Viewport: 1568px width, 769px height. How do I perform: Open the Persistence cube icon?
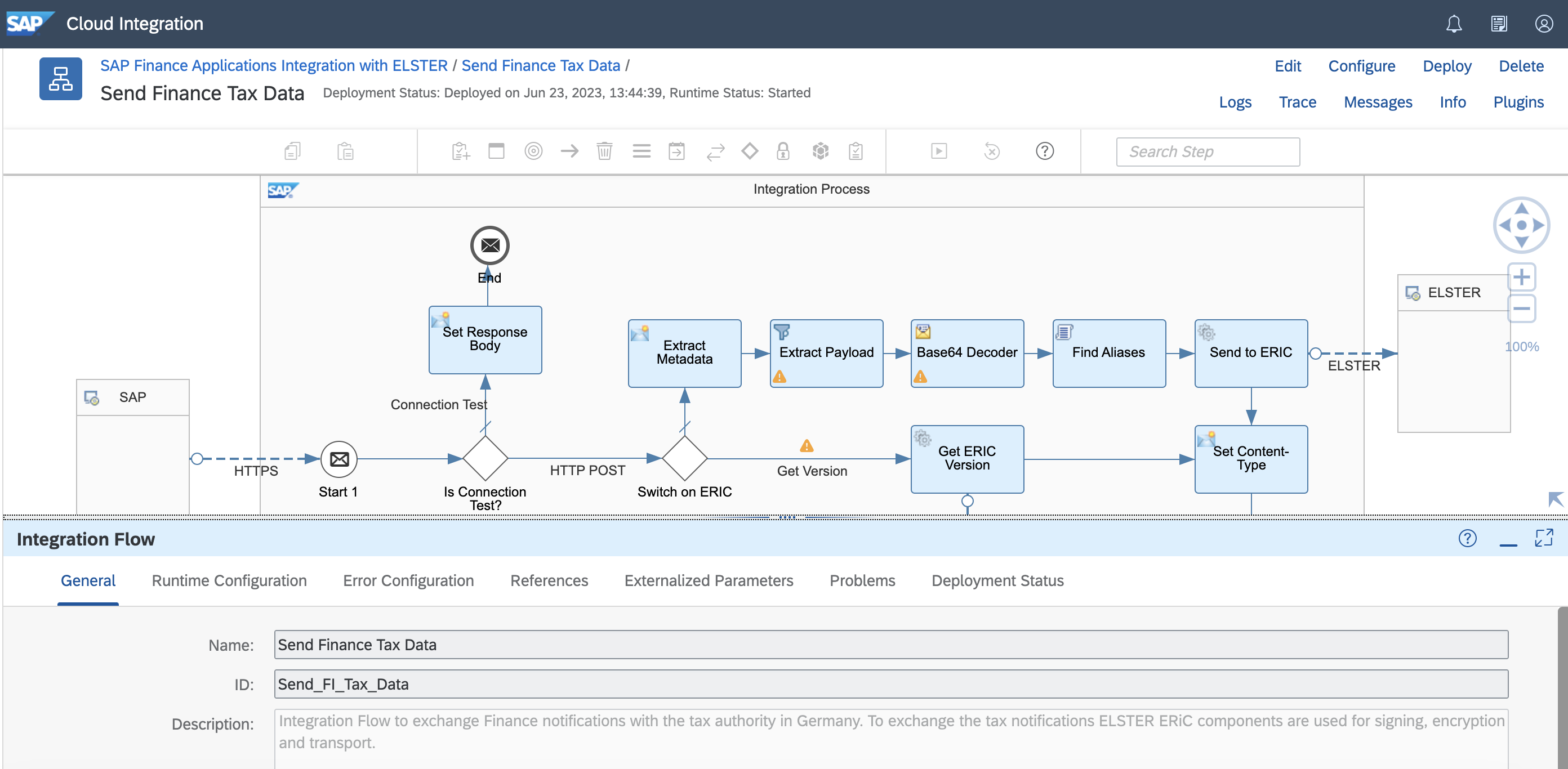coord(821,151)
